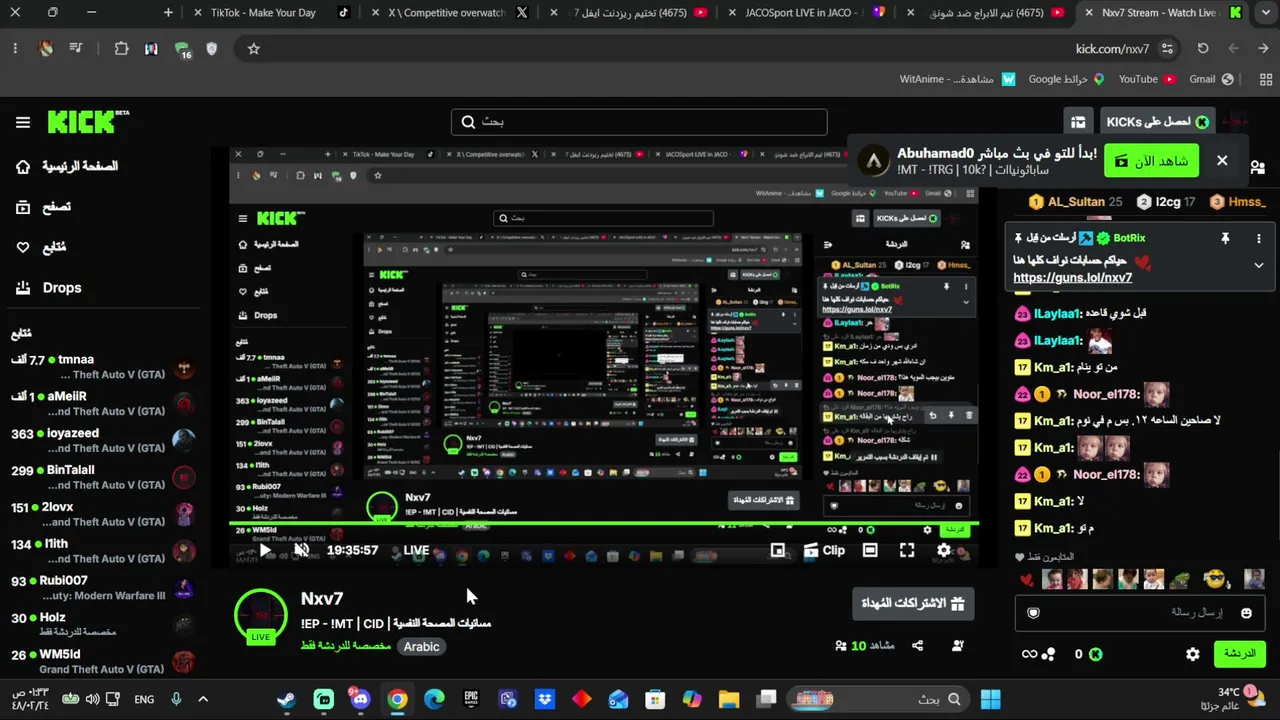
Task: Bookmark this page with the star icon
Action: pyautogui.click(x=254, y=48)
